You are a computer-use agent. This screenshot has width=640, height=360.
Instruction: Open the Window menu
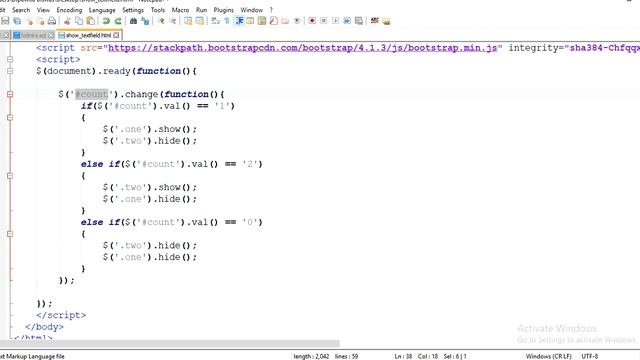(251, 10)
